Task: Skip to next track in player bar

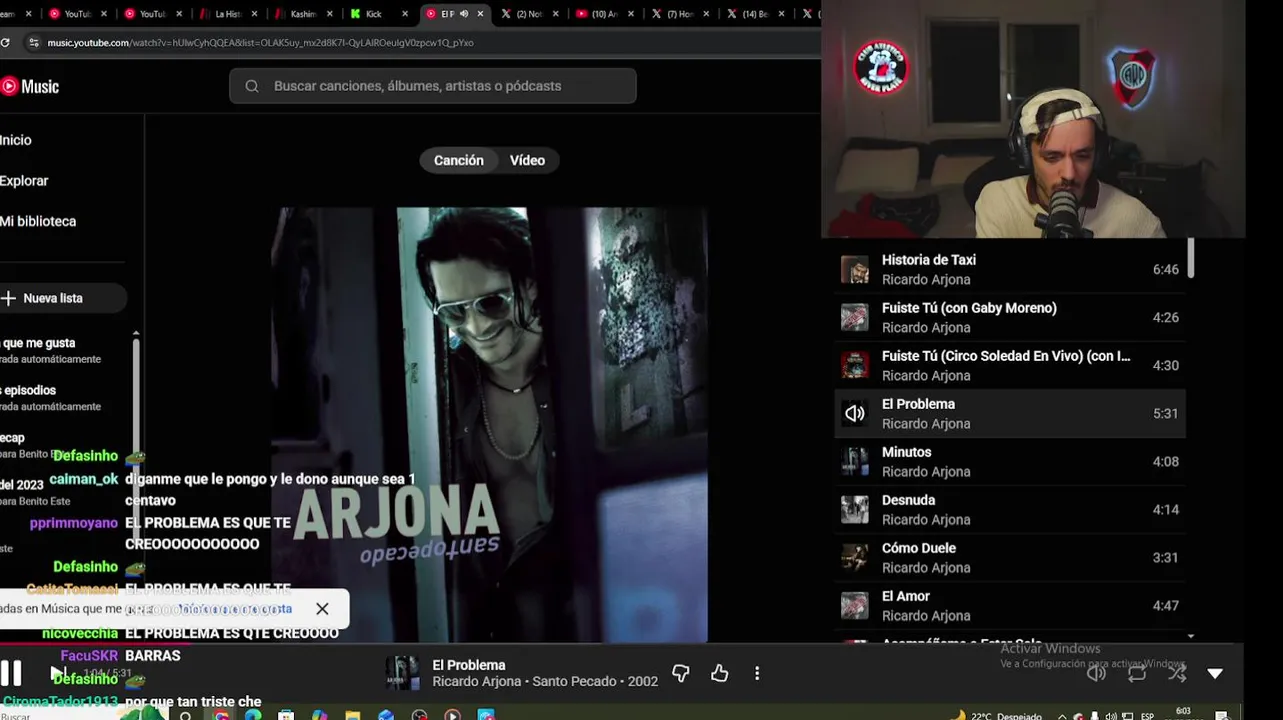Action: 57,673
